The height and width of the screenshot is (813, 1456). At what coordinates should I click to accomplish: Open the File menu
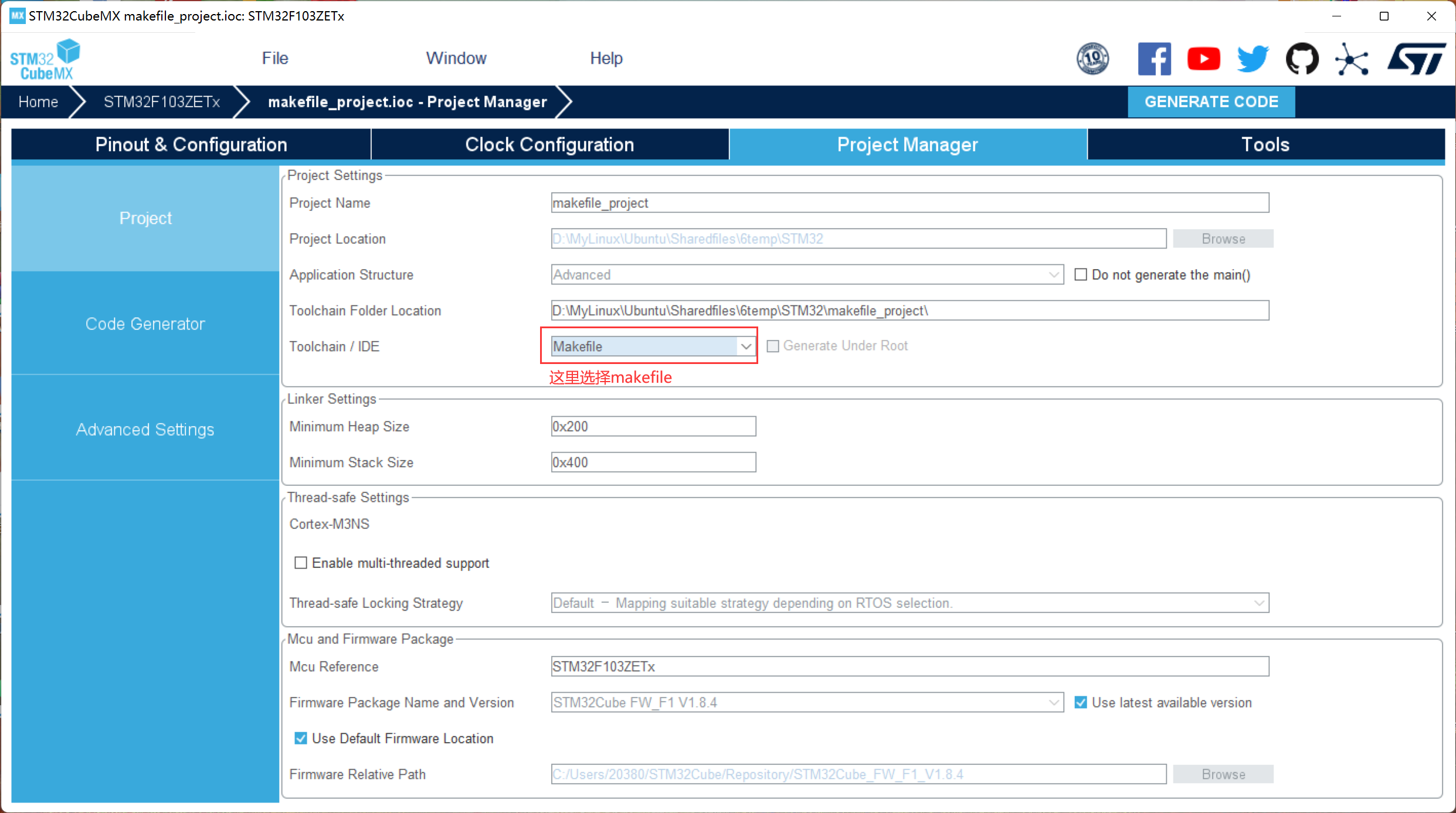coord(274,58)
